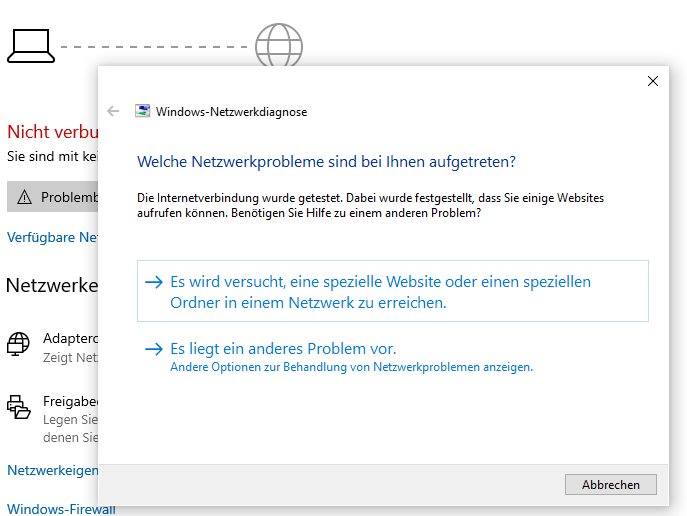687x516 pixels.
Task: Click the Freigabeoptionen printer and folder icon
Action: tap(18, 407)
